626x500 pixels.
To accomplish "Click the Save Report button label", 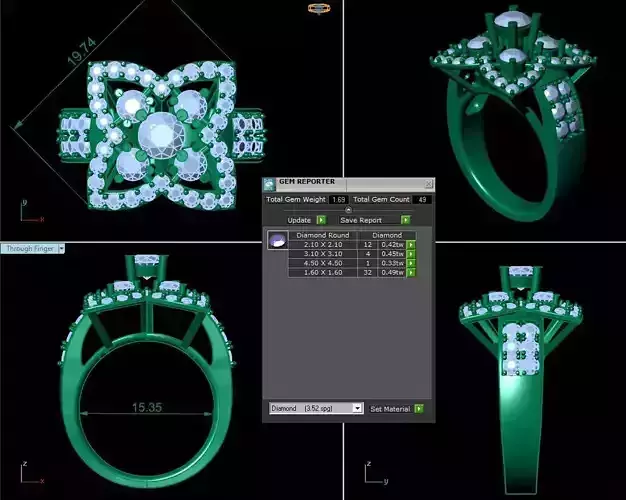I will (x=361, y=220).
